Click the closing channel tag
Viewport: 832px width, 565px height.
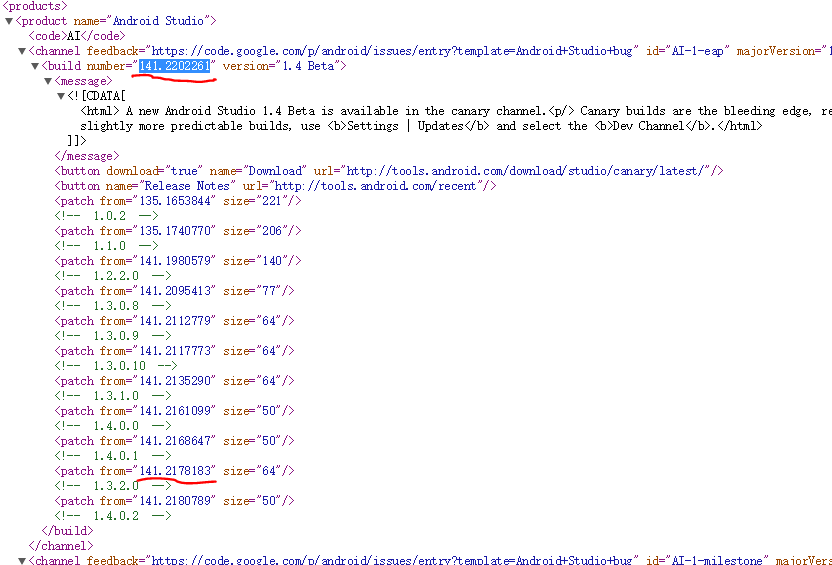click(x=61, y=546)
